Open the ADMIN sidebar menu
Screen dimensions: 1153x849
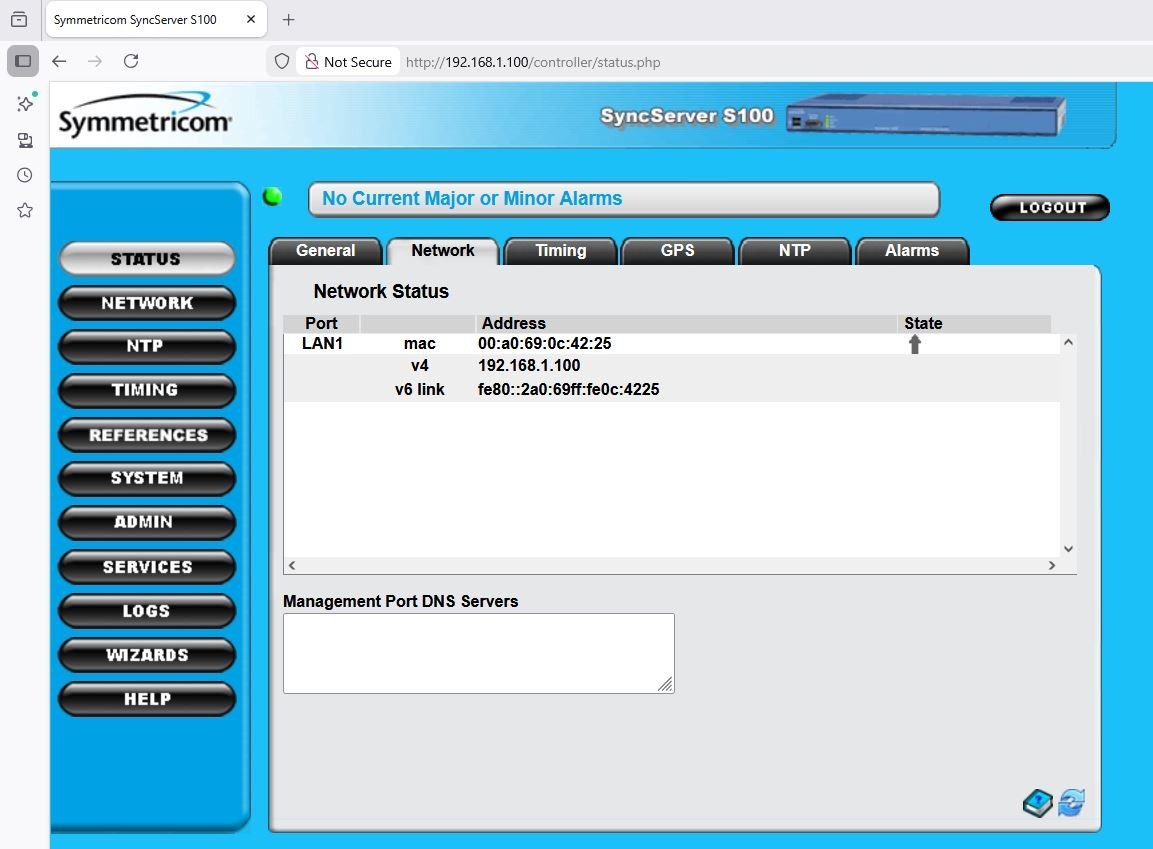(x=146, y=522)
